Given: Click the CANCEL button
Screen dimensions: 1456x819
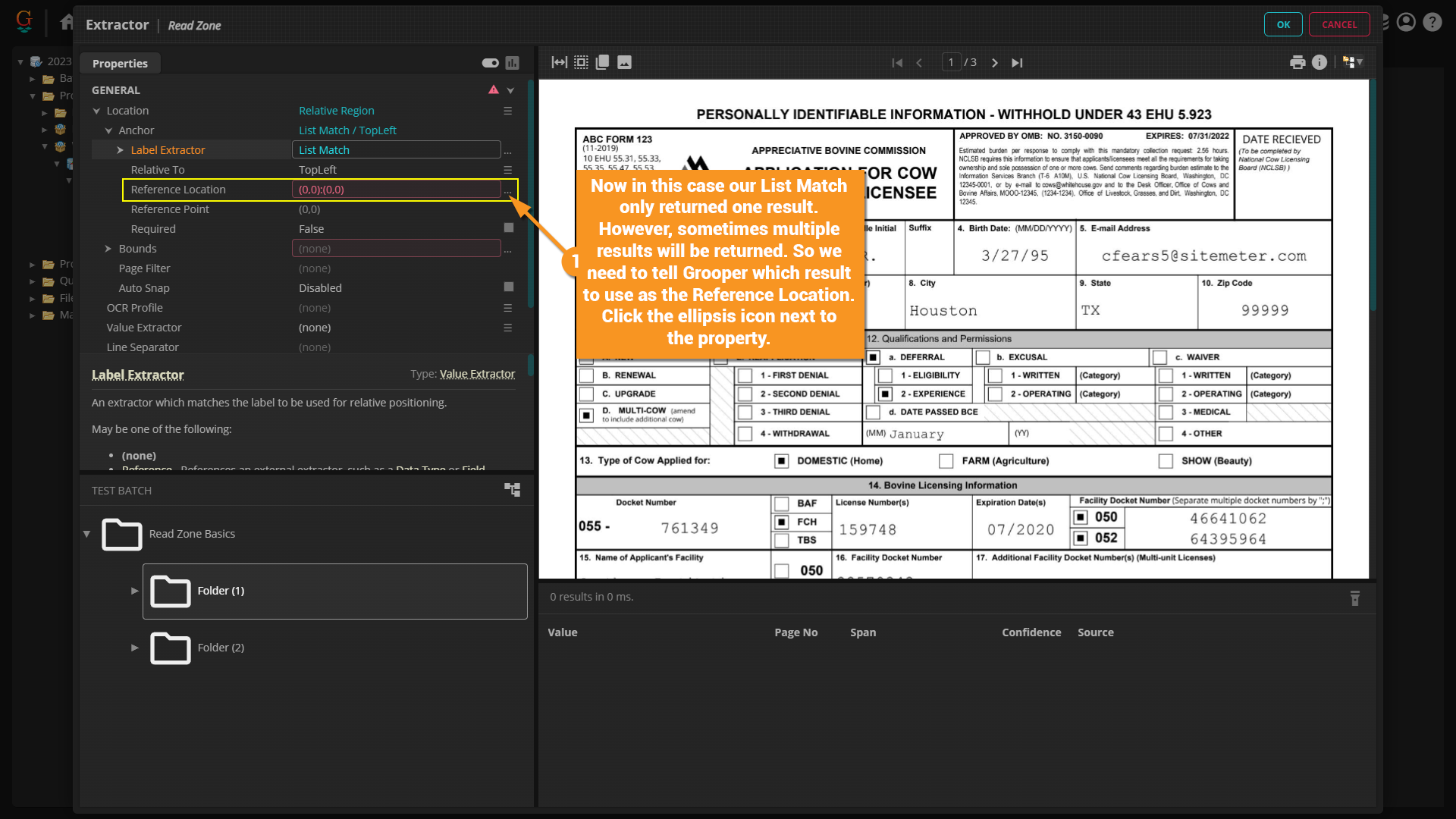Looking at the screenshot, I should (1338, 24).
